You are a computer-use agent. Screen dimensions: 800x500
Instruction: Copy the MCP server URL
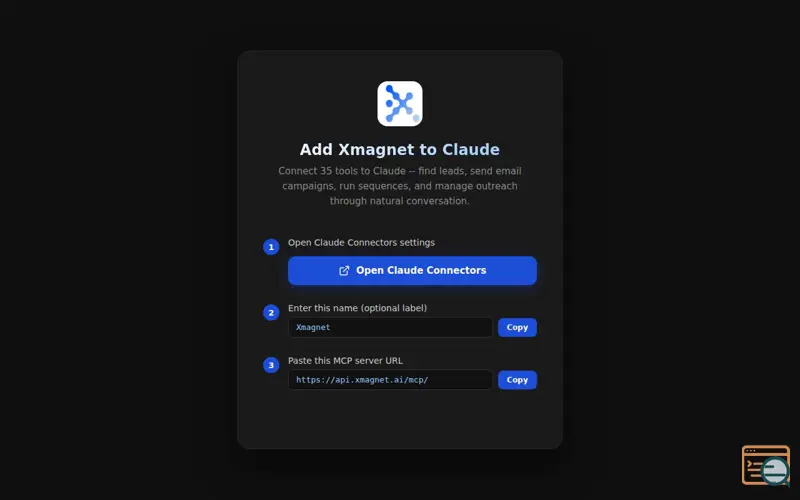(517, 380)
